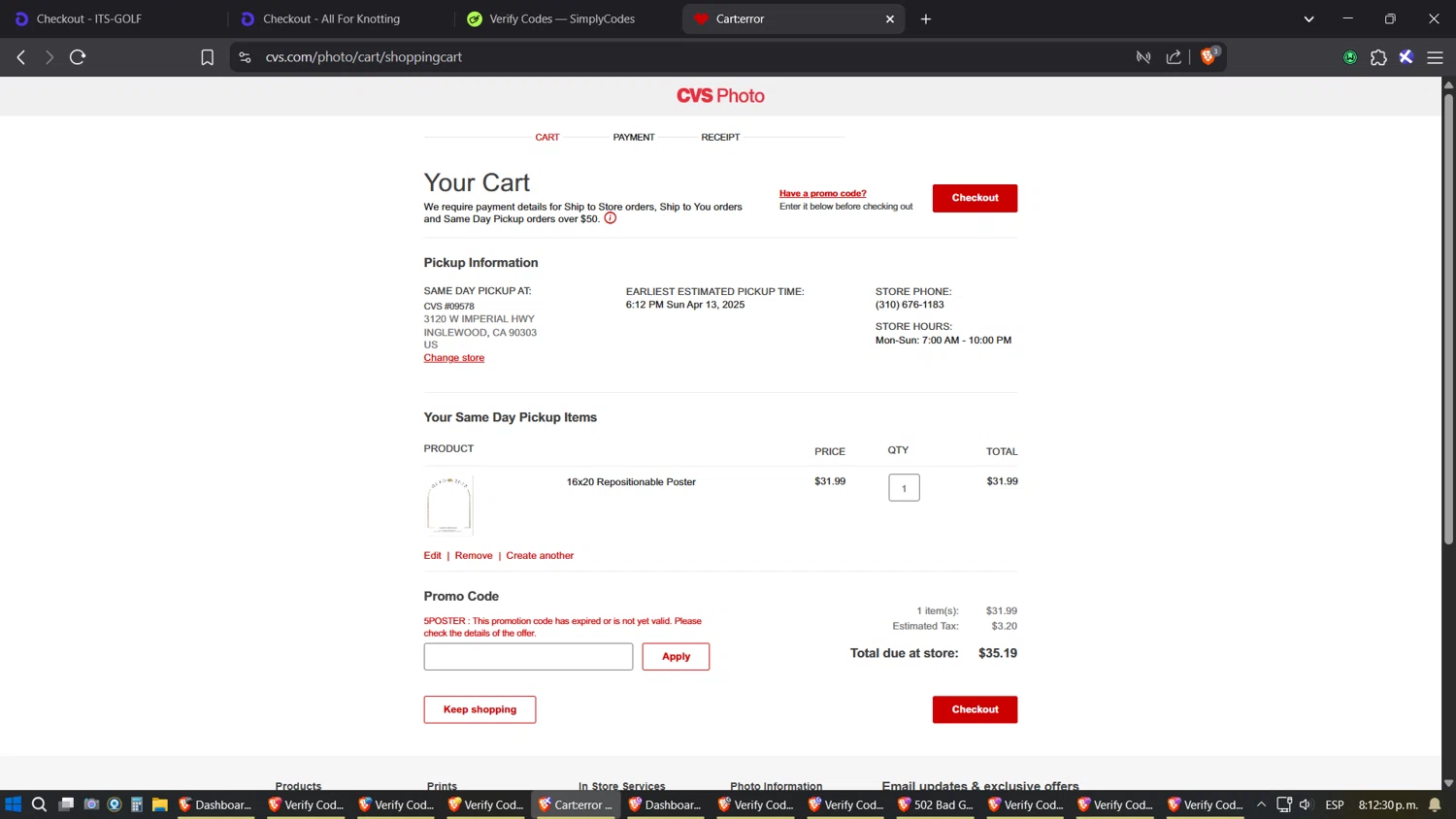Image resolution: width=1456 pixels, height=819 pixels.
Task: Click the blue X extension icon
Action: coord(1406,57)
